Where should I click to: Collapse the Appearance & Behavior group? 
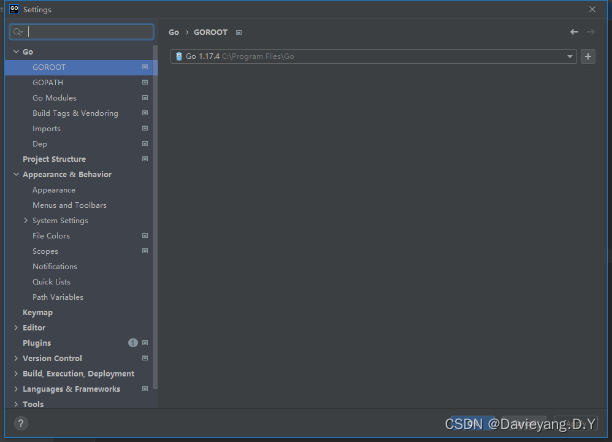click(16, 175)
